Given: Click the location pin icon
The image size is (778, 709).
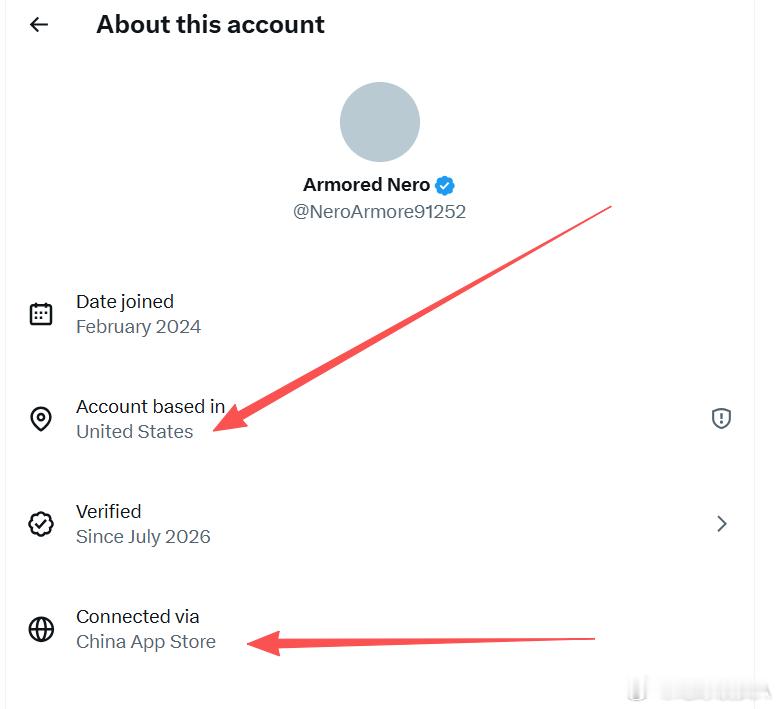Looking at the screenshot, I should coord(41,419).
